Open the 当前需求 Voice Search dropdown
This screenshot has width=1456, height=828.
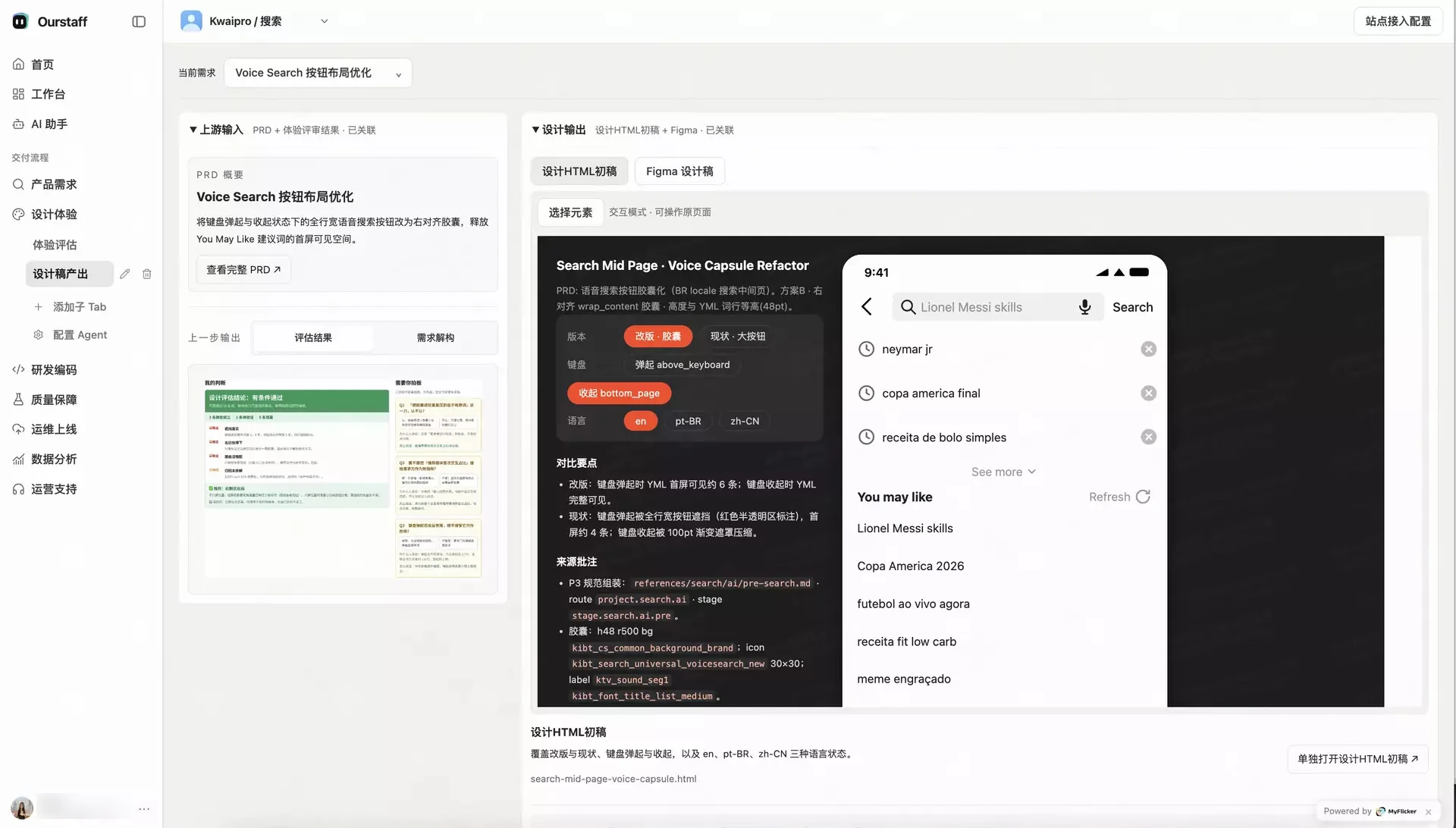click(318, 73)
